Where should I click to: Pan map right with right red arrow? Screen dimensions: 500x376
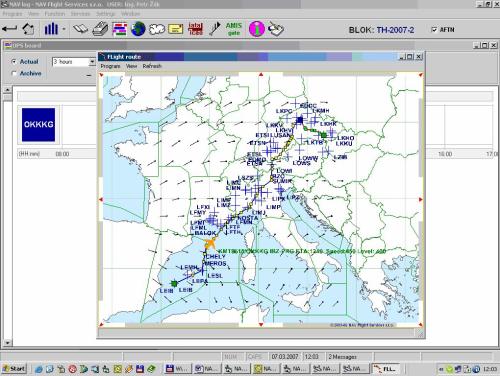pos(421,199)
